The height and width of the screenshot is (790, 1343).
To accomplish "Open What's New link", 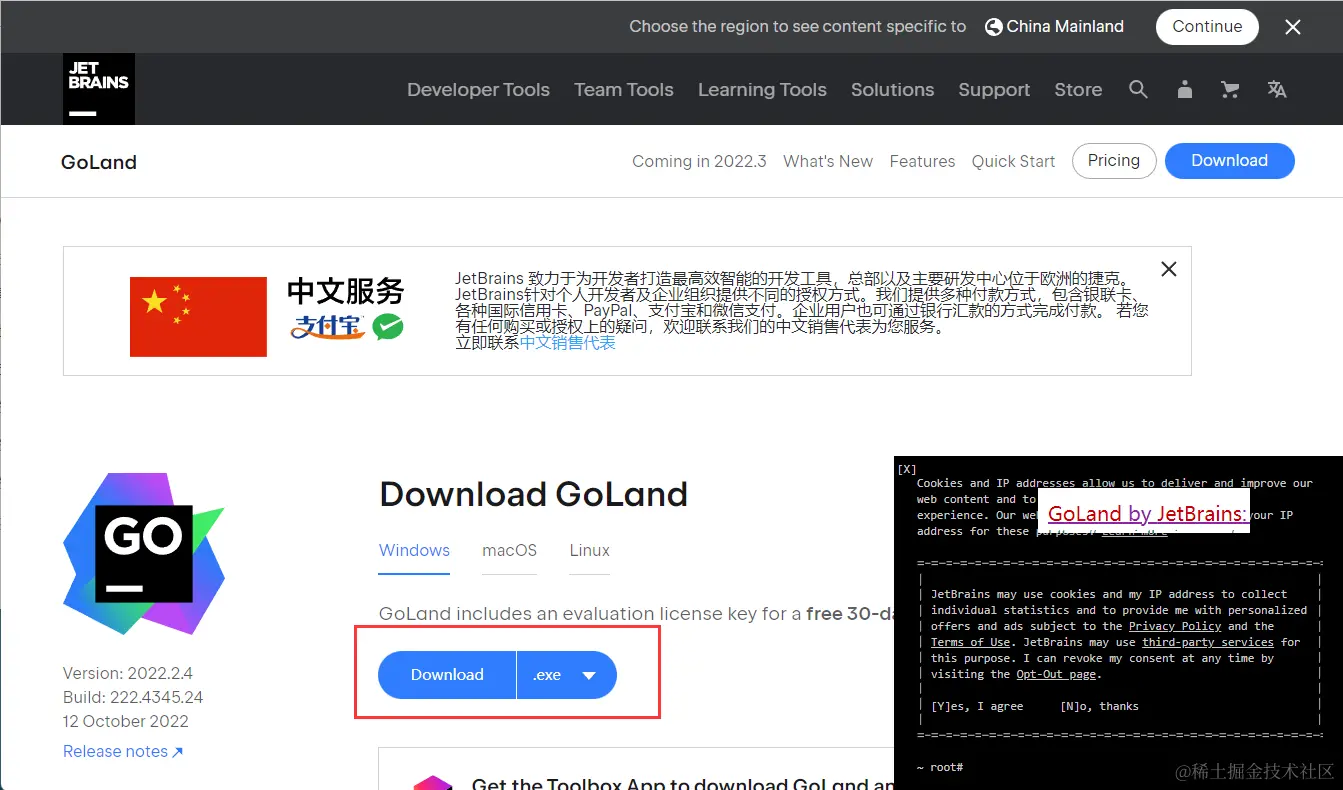I will pos(828,161).
